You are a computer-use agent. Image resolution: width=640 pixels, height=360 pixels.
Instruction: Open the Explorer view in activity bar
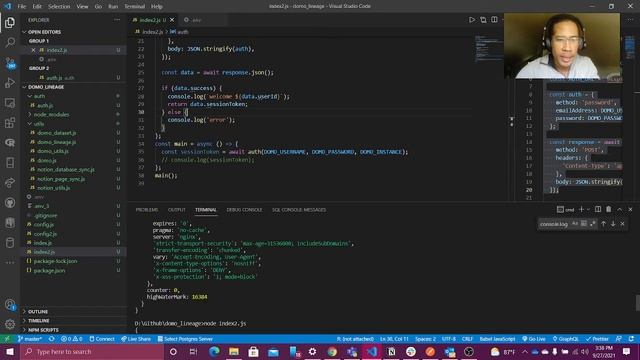pos(10,22)
